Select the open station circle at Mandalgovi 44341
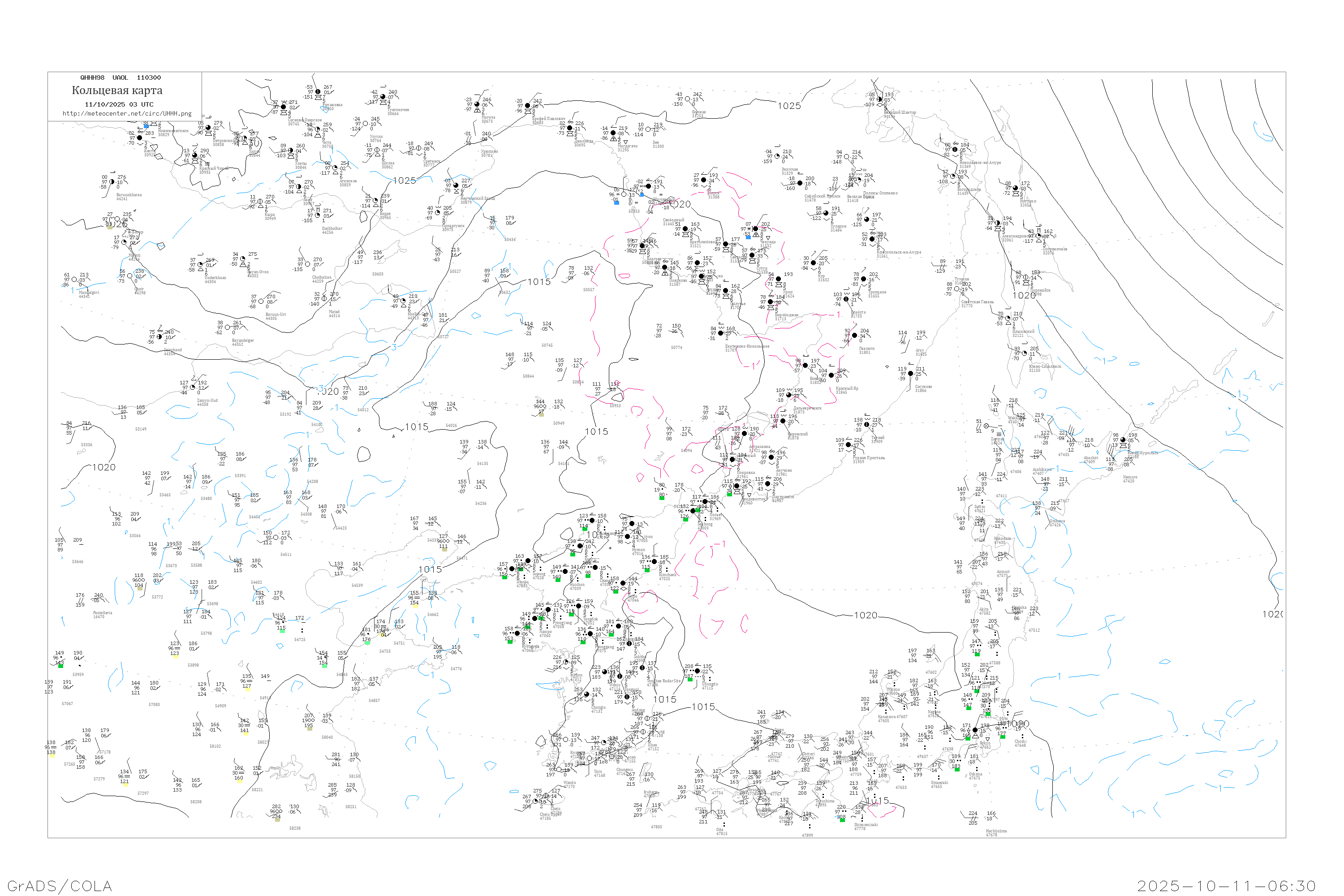Image resolution: width=1344 pixels, height=896 pixels. pyautogui.click(x=74, y=280)
